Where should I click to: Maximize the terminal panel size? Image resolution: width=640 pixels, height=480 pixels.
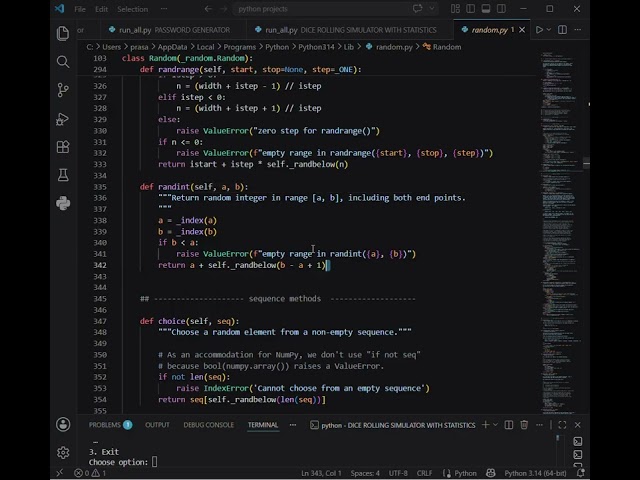(562, 425)
